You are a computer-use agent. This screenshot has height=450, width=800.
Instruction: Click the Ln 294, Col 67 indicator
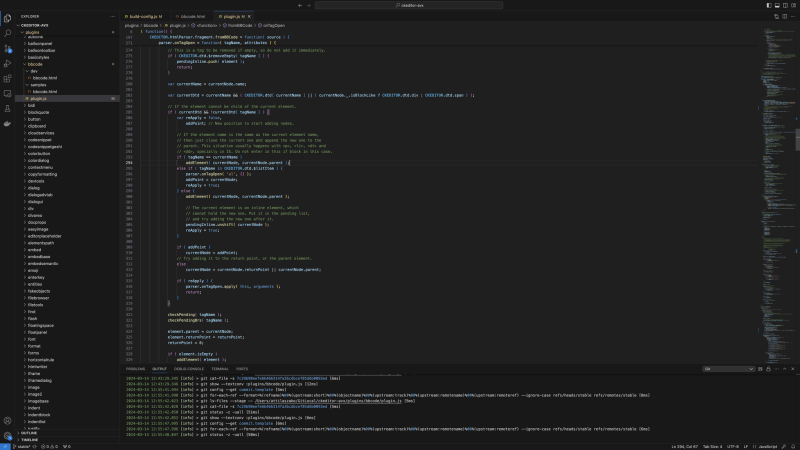coord(684,446)
